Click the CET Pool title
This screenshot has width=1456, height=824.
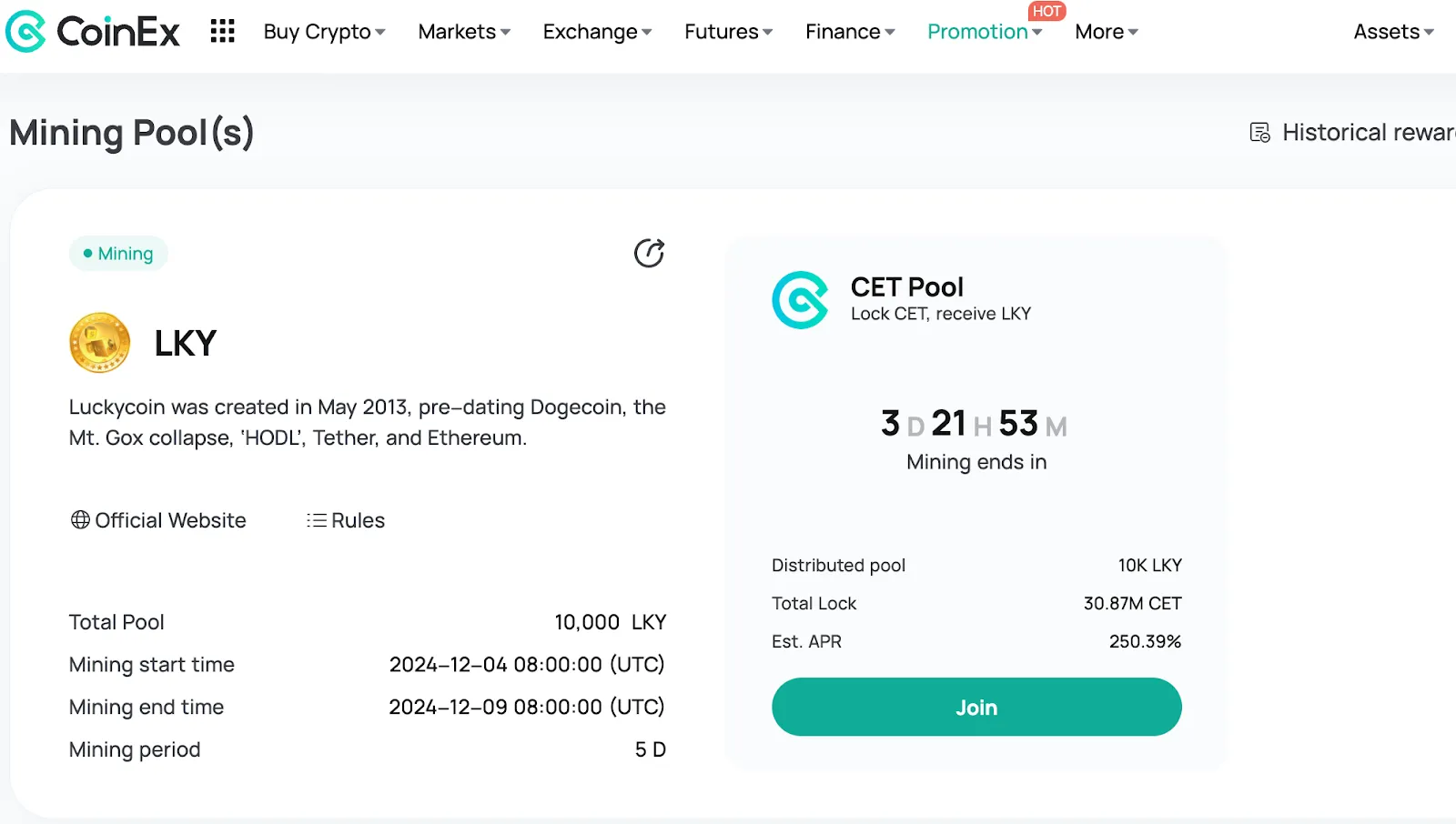point(906,287)
